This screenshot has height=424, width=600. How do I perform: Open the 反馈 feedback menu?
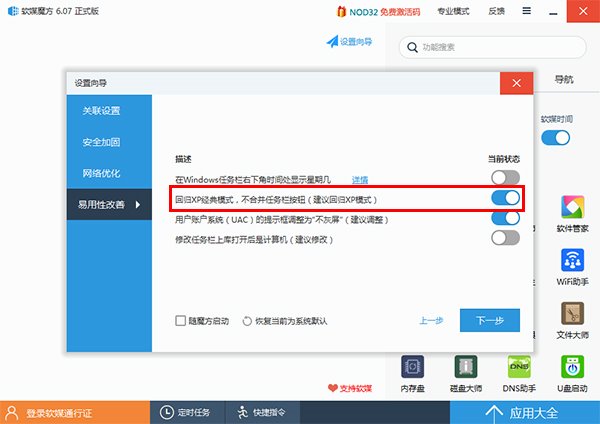click(x=496, y=11)
